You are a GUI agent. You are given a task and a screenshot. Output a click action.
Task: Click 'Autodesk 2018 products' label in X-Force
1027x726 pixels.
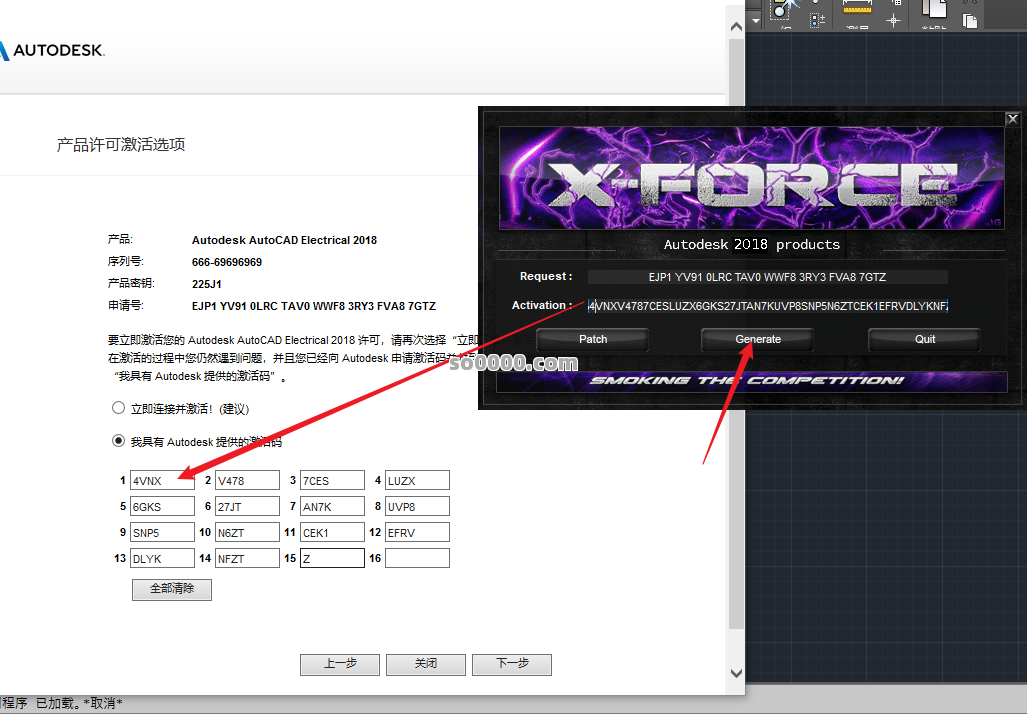[751, 244]
